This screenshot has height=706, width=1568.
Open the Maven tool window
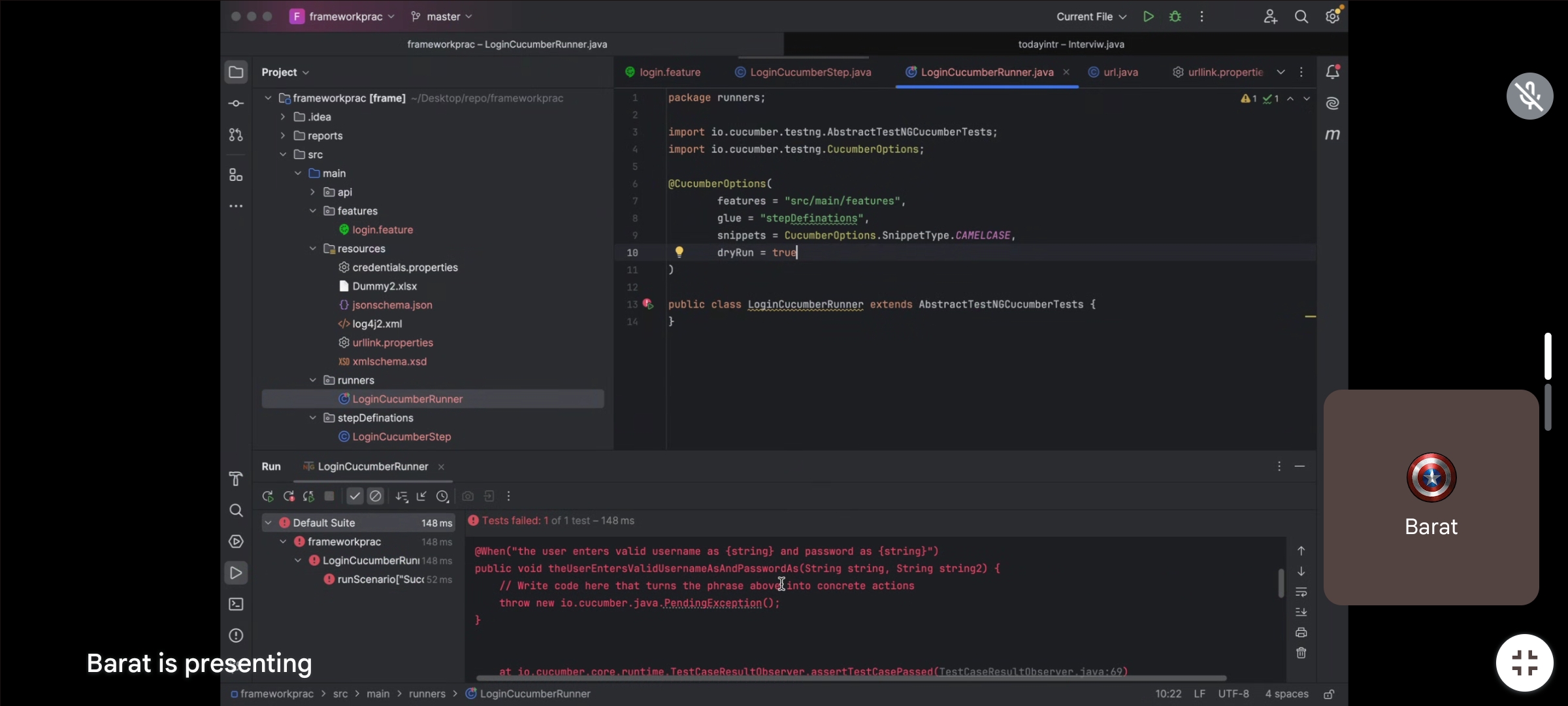click(x=1333, y=135)
